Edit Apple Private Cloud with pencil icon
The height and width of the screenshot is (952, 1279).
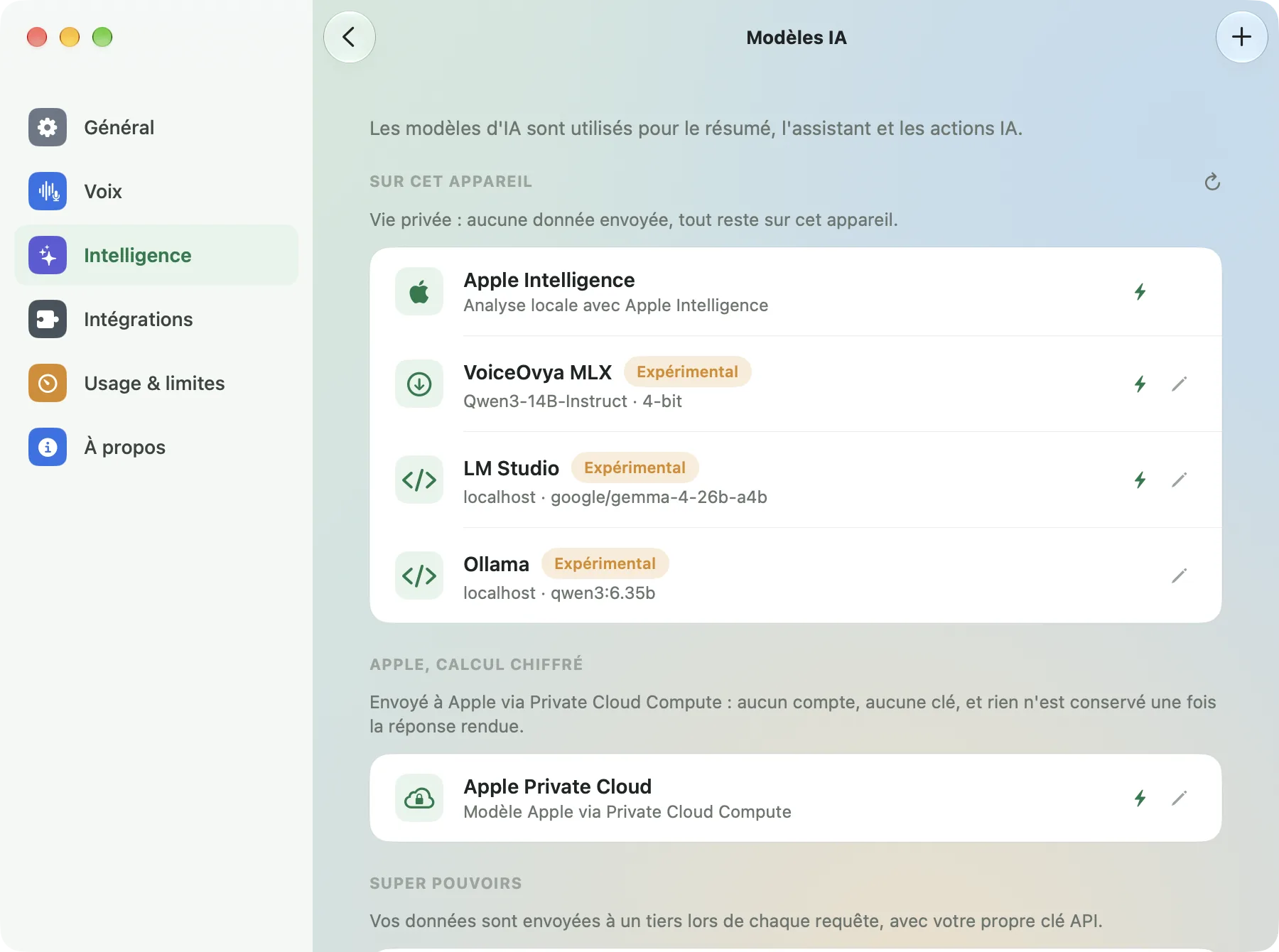click(x=1179, y=798)
